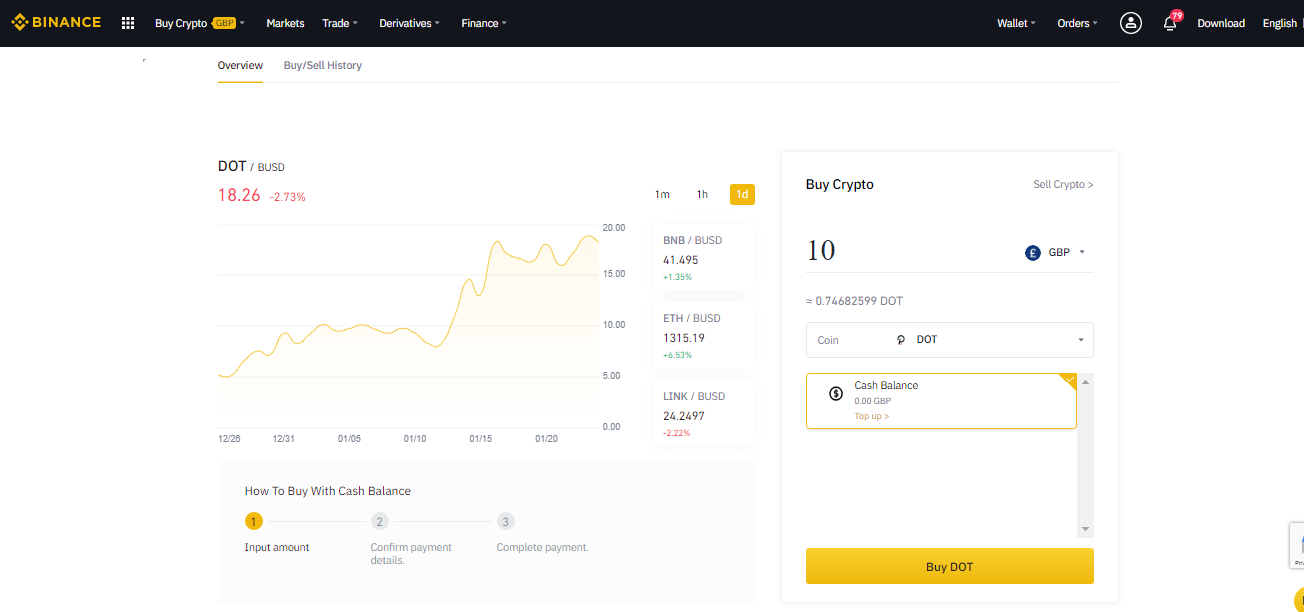Expand the Finance menu
This screenshot has height=612, width=1304.
(x=484, y=23)
